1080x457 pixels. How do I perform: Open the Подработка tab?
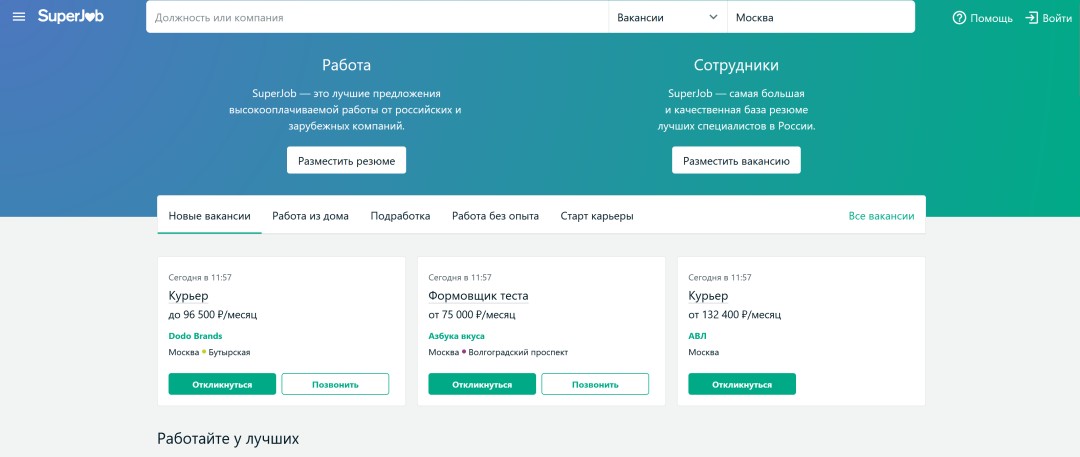[x=400, y=216]
